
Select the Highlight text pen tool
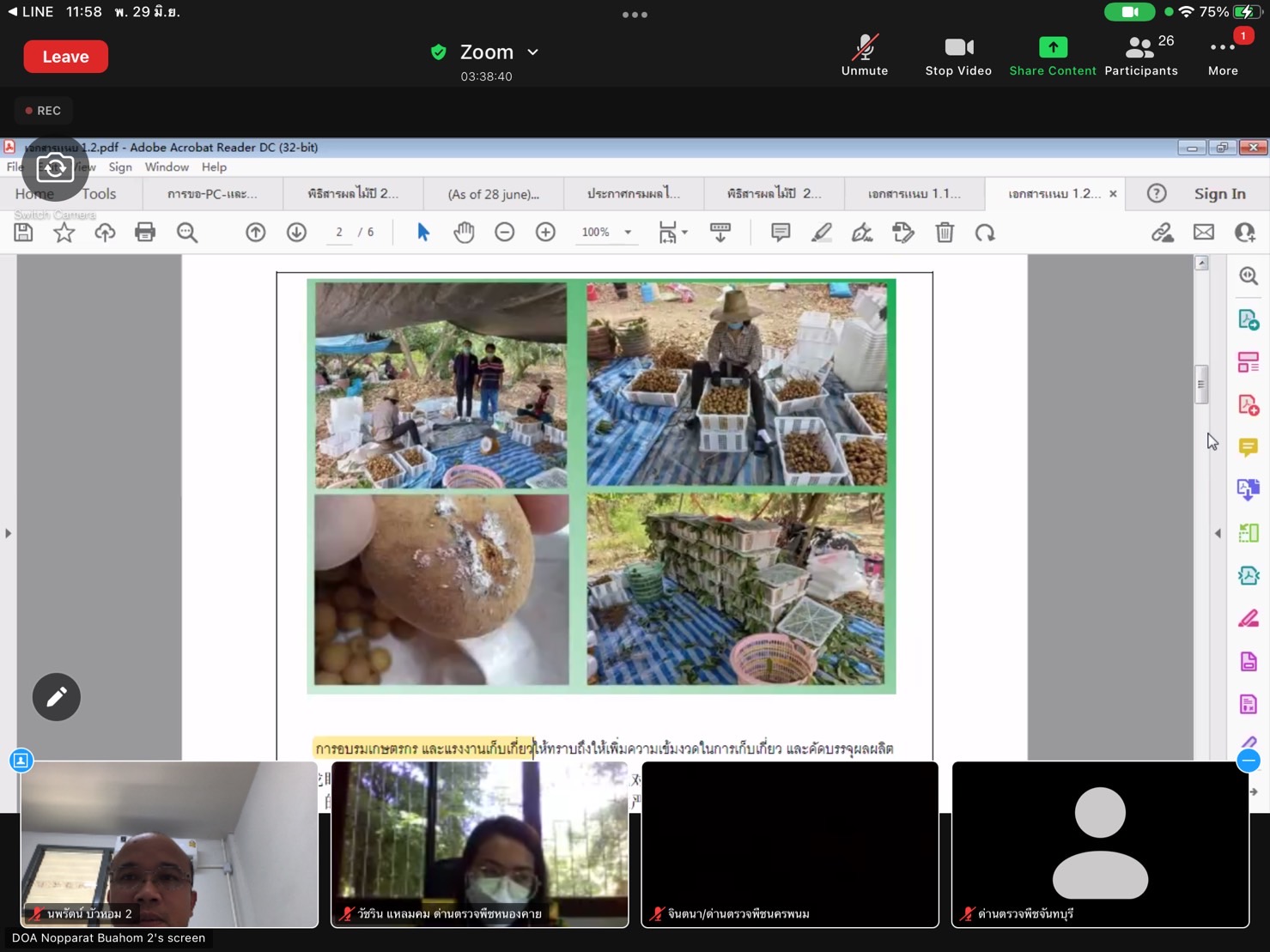822,233
